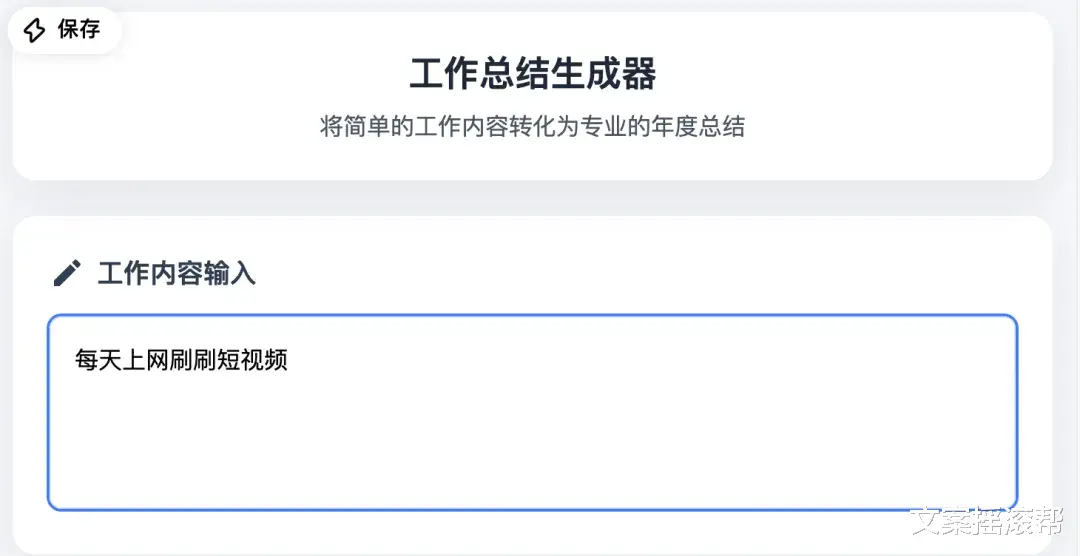Click the lightning bolt icon beside 保存
This screenshot has height=556, width=1080.
tap(34, 30)
